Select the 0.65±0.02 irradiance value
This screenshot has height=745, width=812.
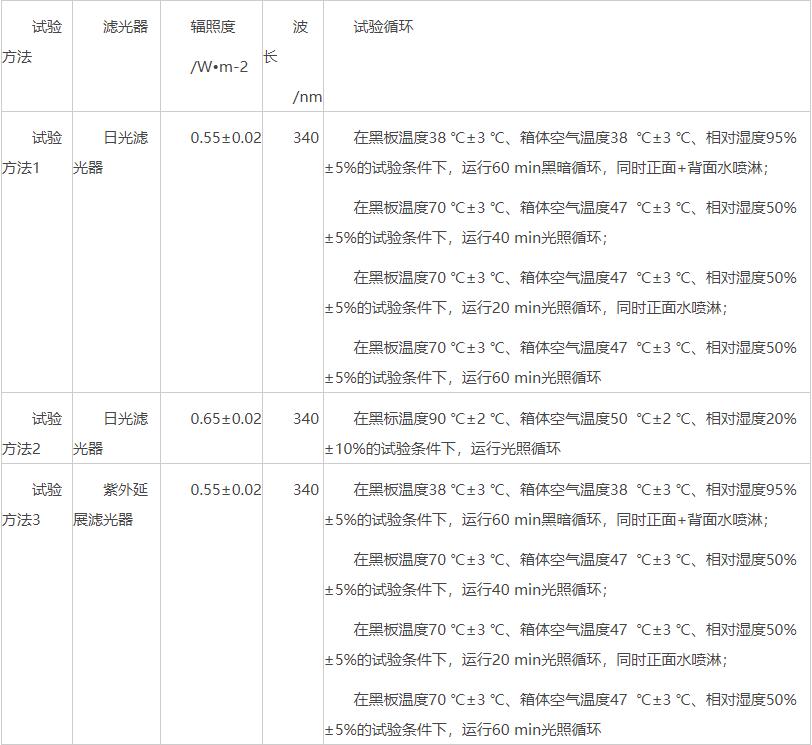(225, 419)
